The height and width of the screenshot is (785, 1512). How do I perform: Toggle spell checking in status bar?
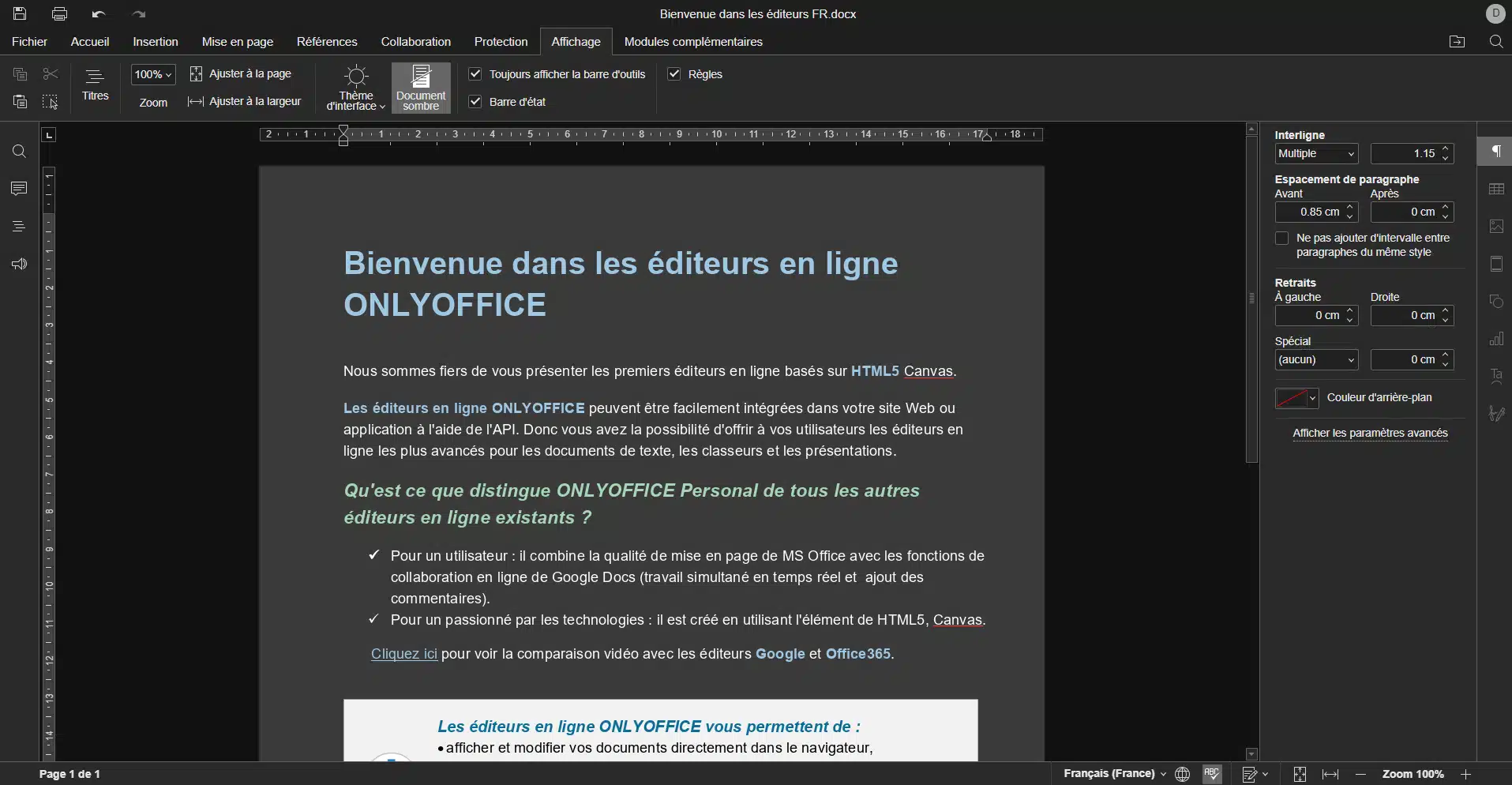pyautogui.click(x=1213, y=774)
